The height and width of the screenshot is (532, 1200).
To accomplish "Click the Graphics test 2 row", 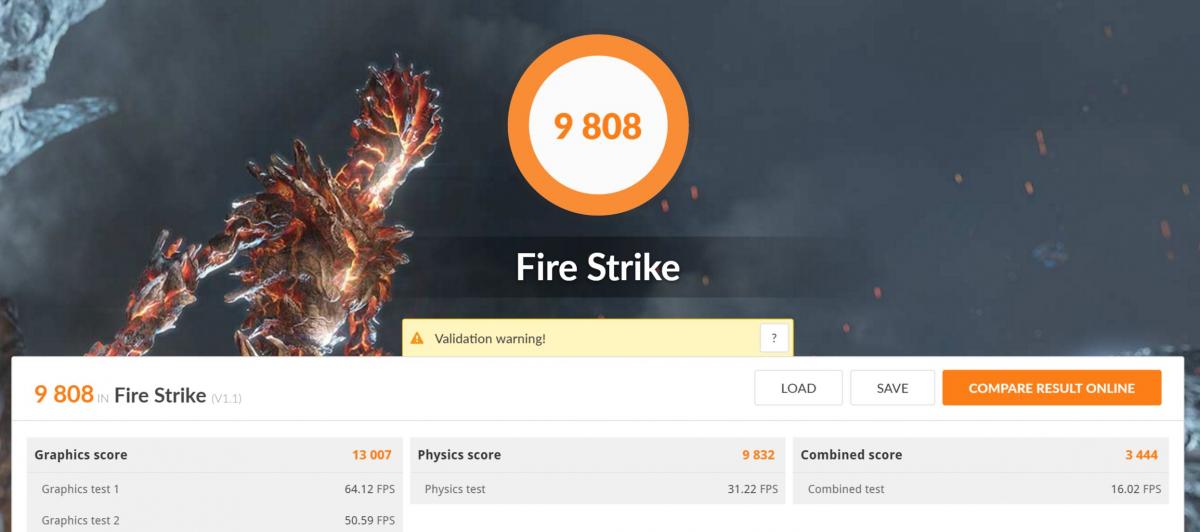I will pos(215,519).
